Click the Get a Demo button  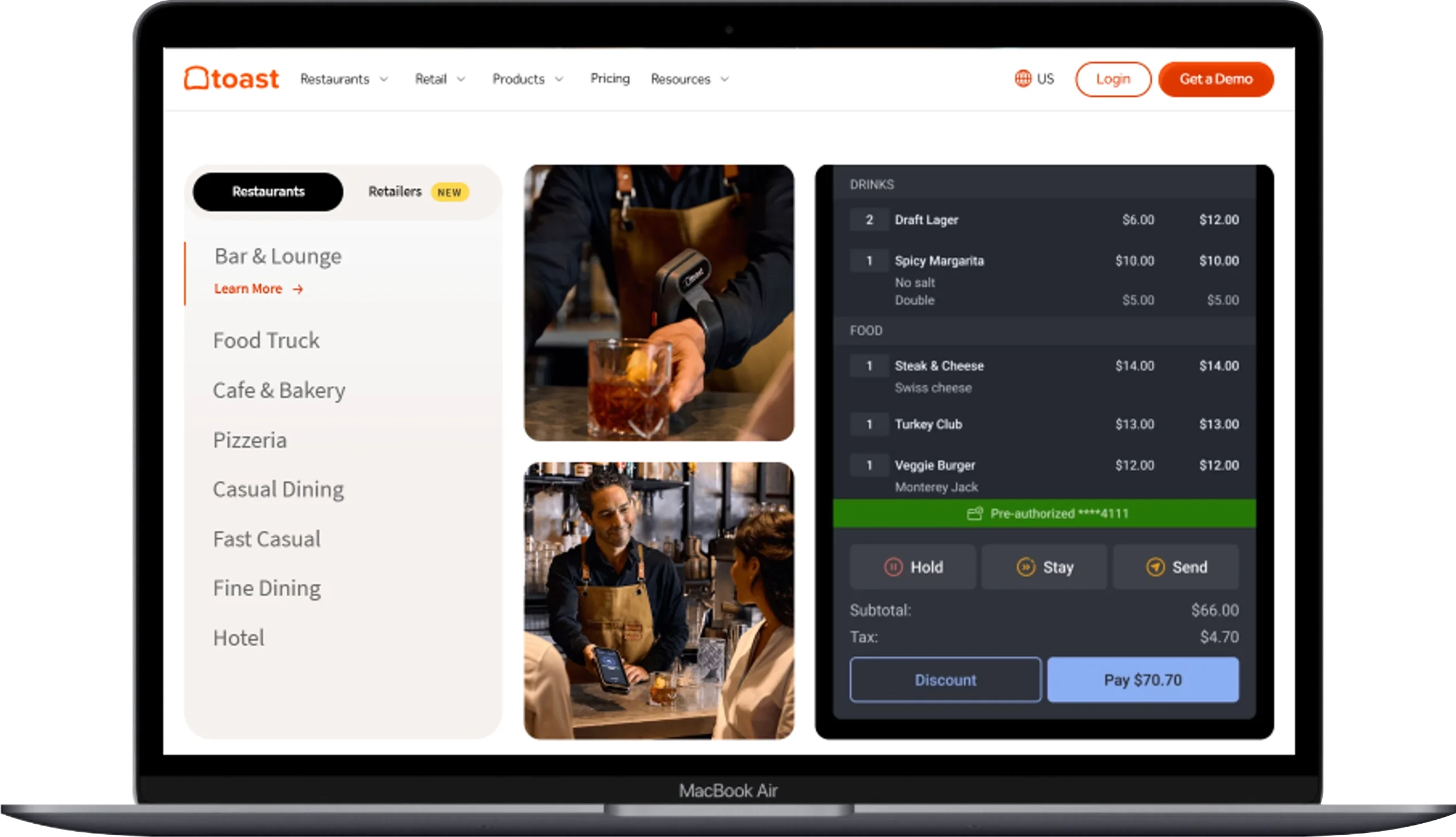1216,79
